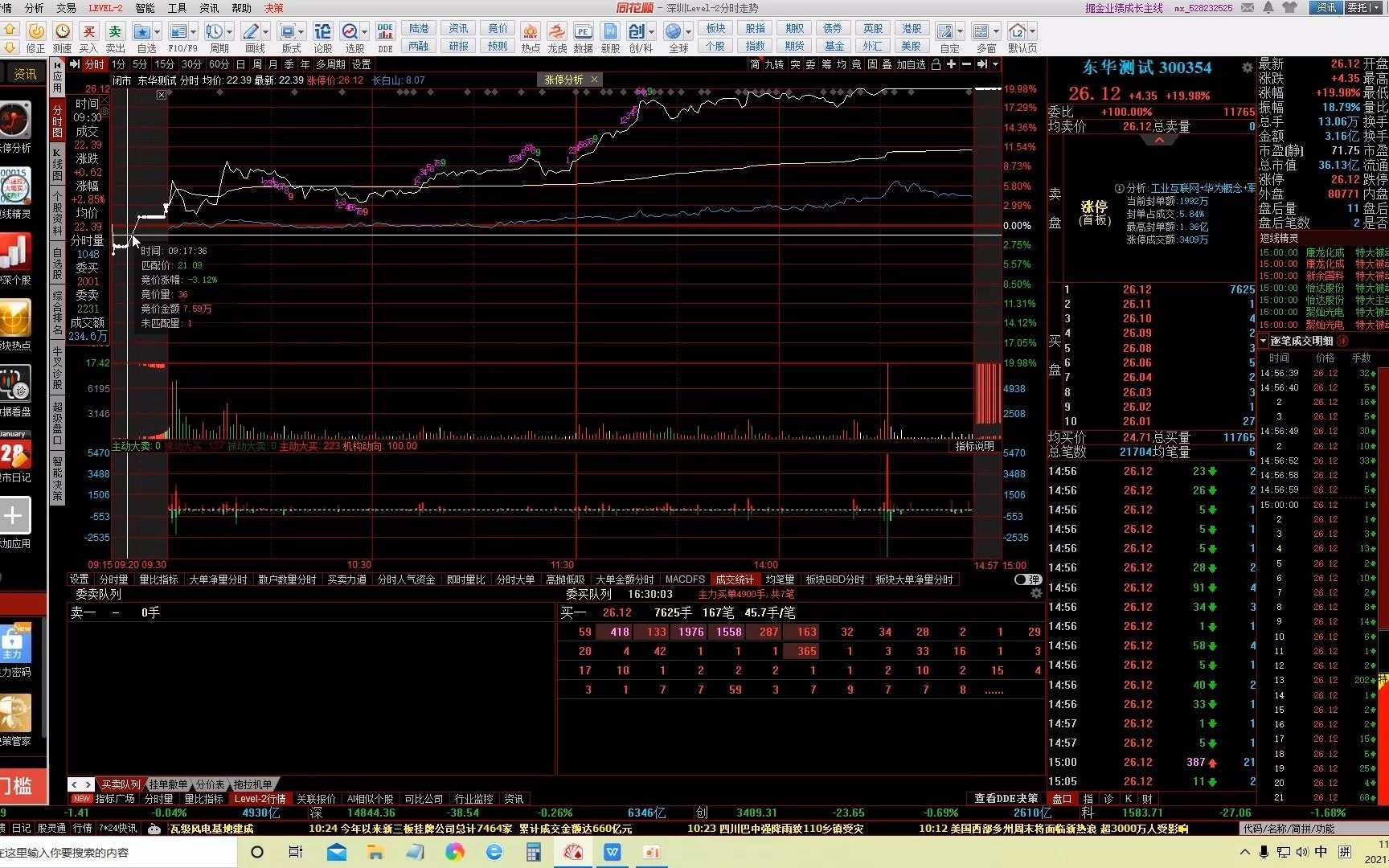Open the 论股 stock discussion icon
This screenshot has height=868, width=1389.
[x=322, y=32]
